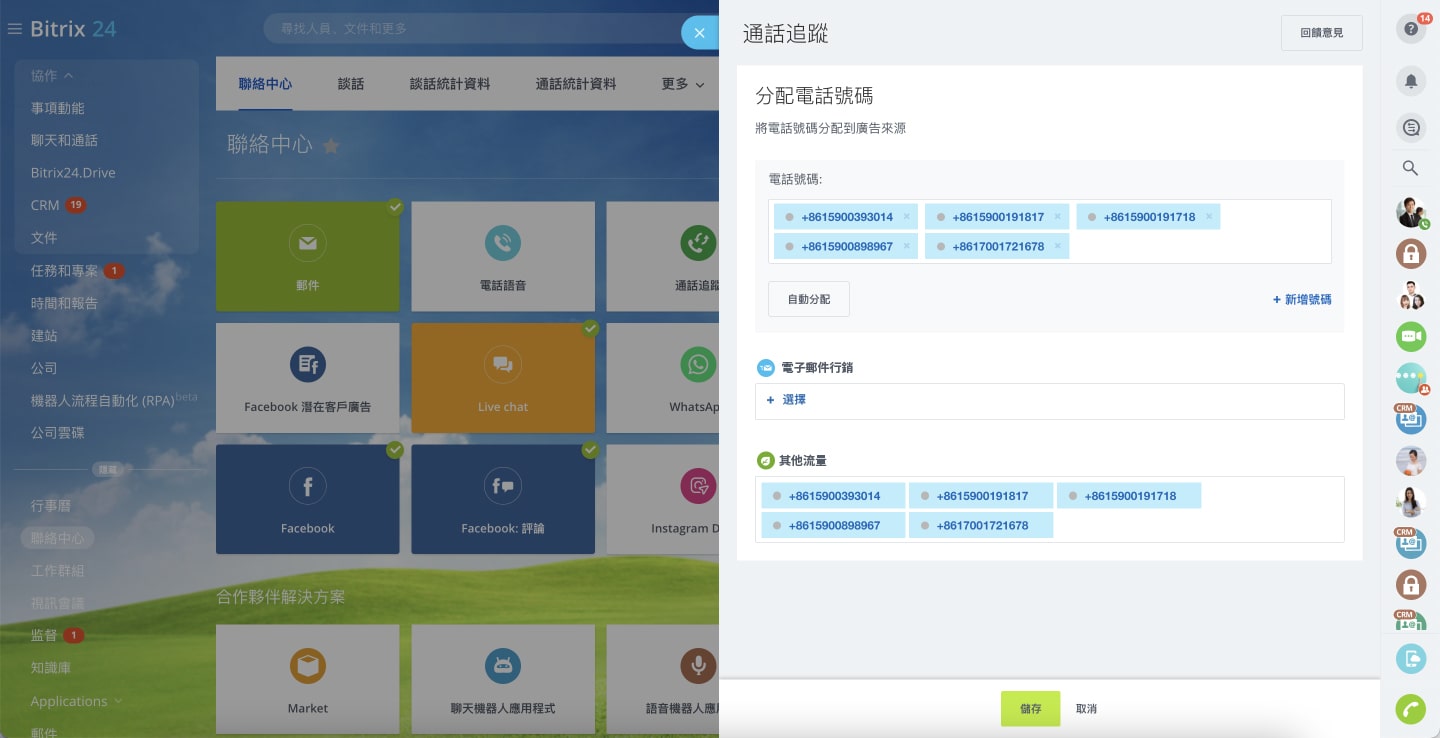This screenshot has width=1440, height=738.
Task: Collapse the 協作 sidebar section
Action: click(x=51, y=75)
